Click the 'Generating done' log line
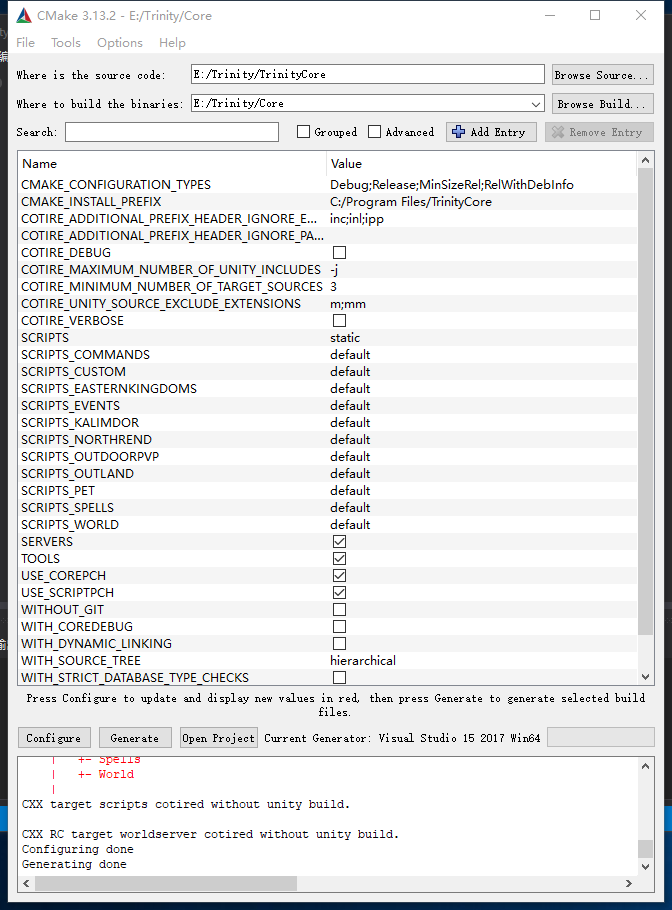Screen dimensions: 672x910 point(74,864)
